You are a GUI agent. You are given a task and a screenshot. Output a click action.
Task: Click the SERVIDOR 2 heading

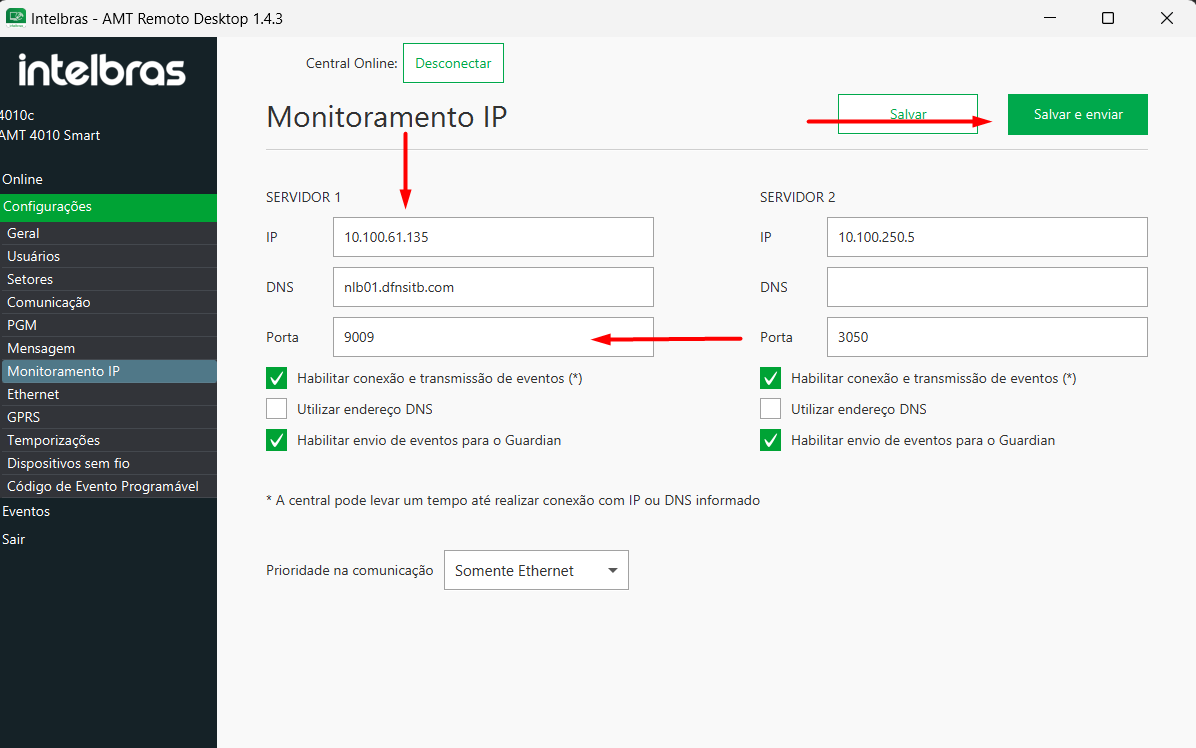(797, 197)
